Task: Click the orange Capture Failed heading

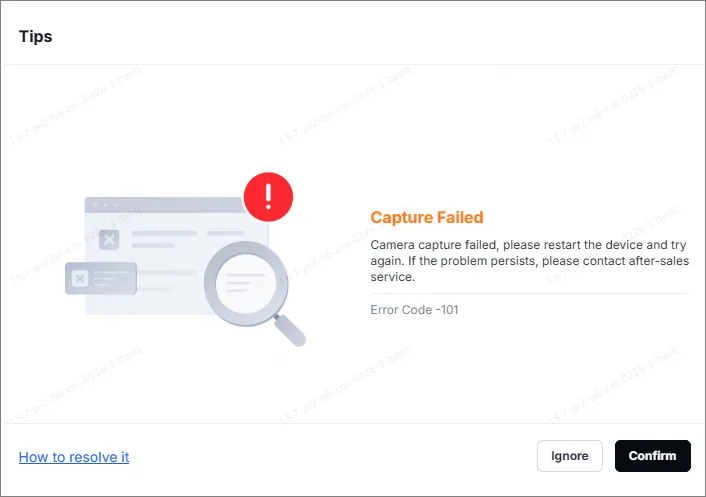Action: [427, 217]
